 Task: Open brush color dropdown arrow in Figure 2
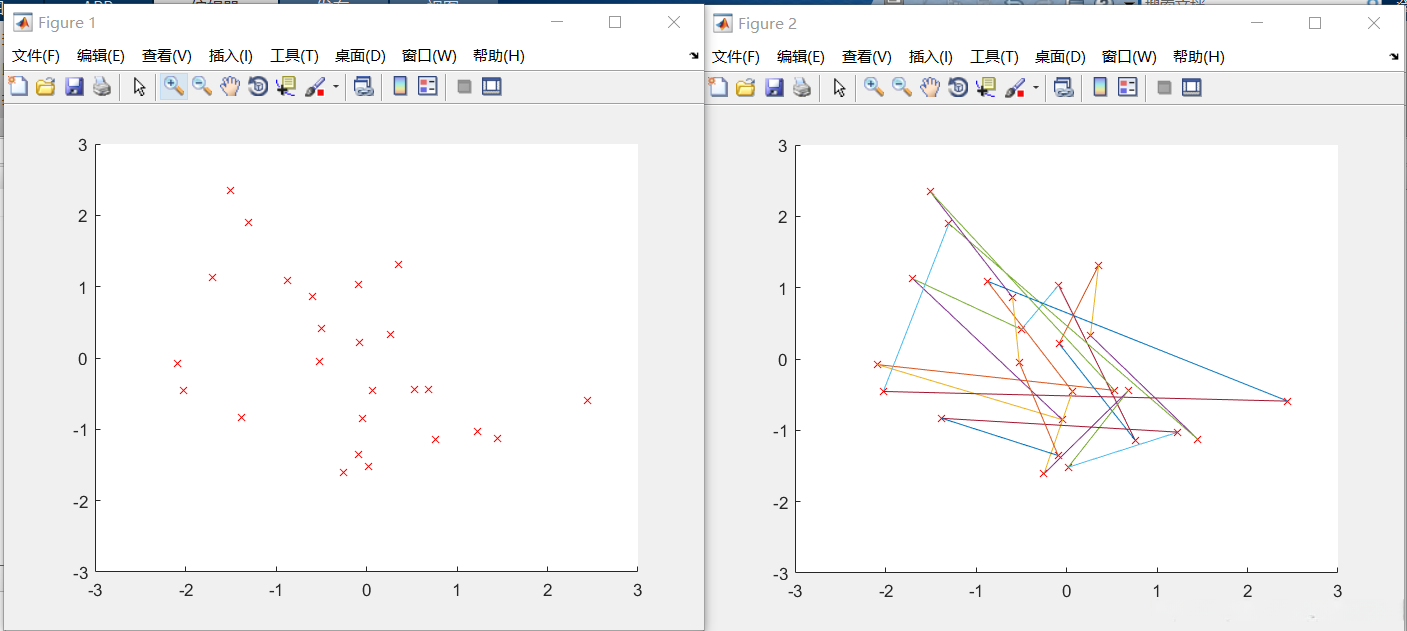pyautogui.click(x=1036, y=88)
